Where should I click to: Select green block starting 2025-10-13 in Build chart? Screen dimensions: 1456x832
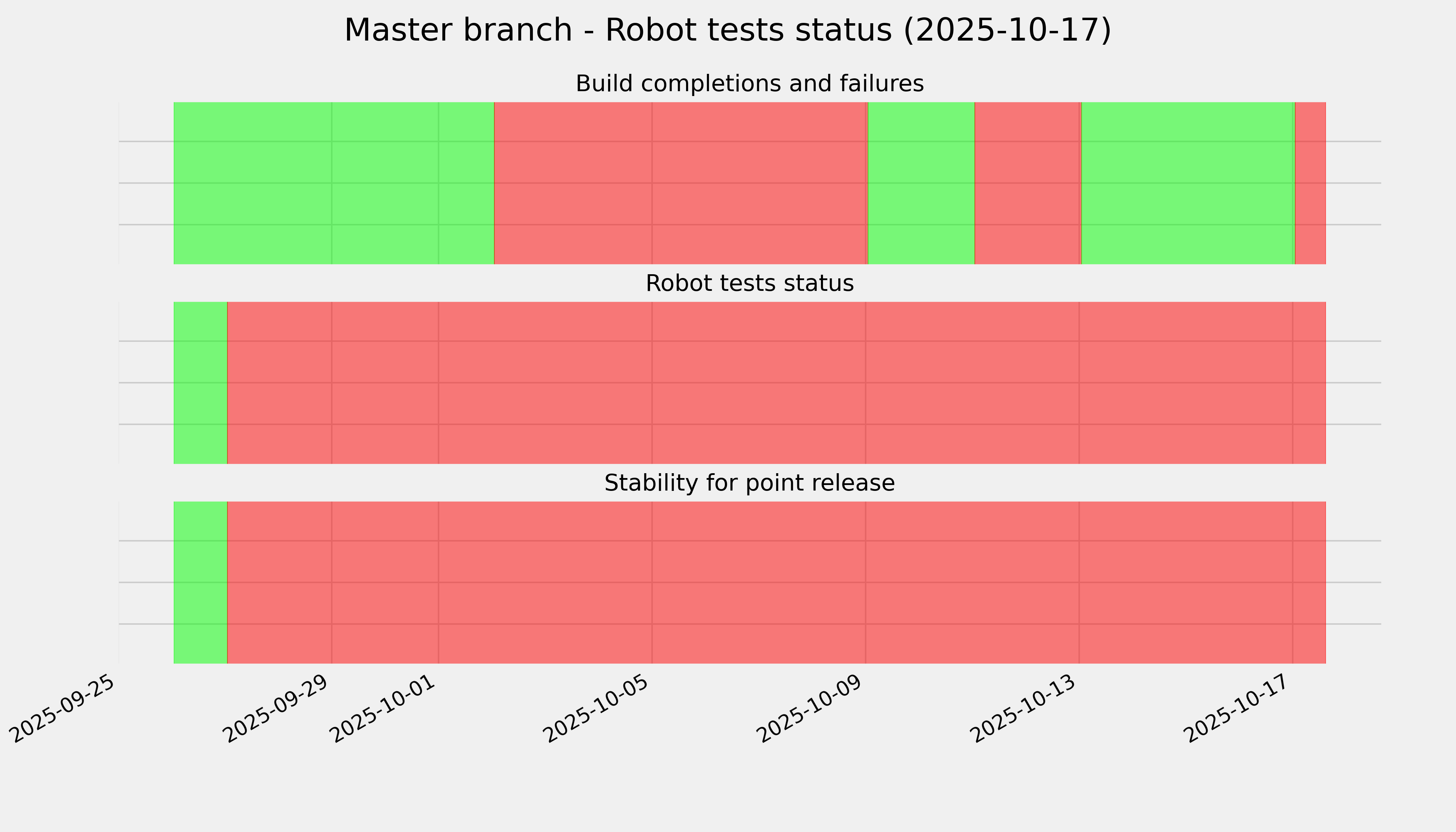1187,183
